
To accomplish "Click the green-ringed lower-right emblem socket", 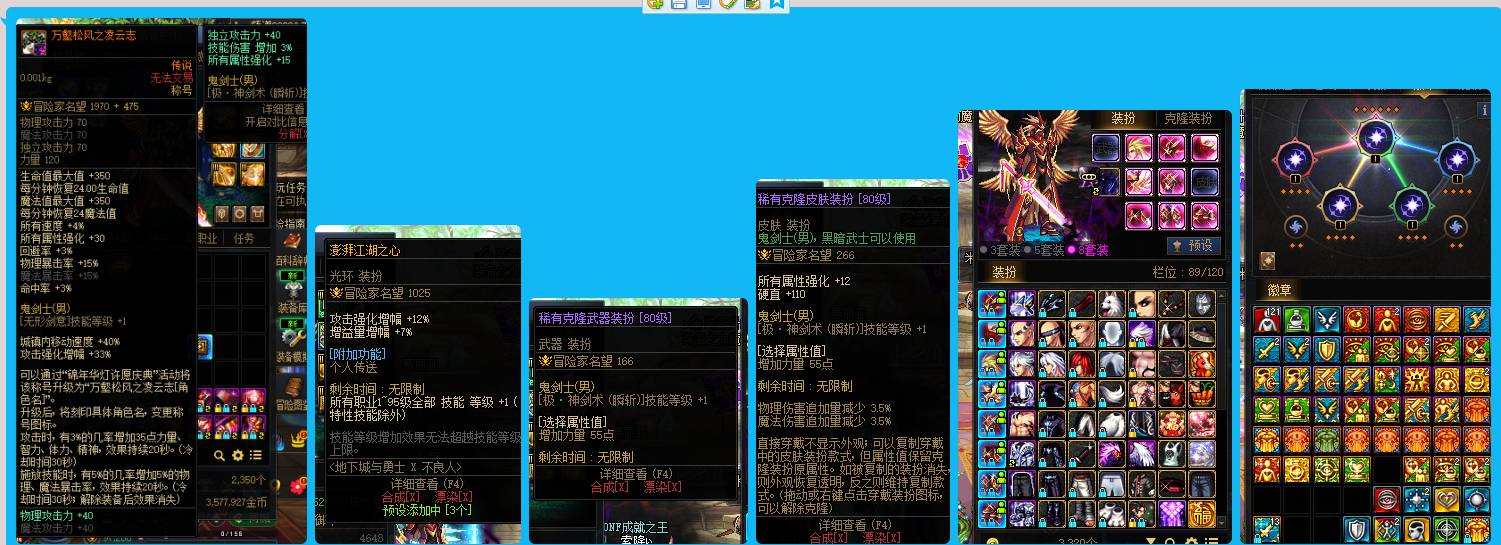I will (x=1412, y=206).
